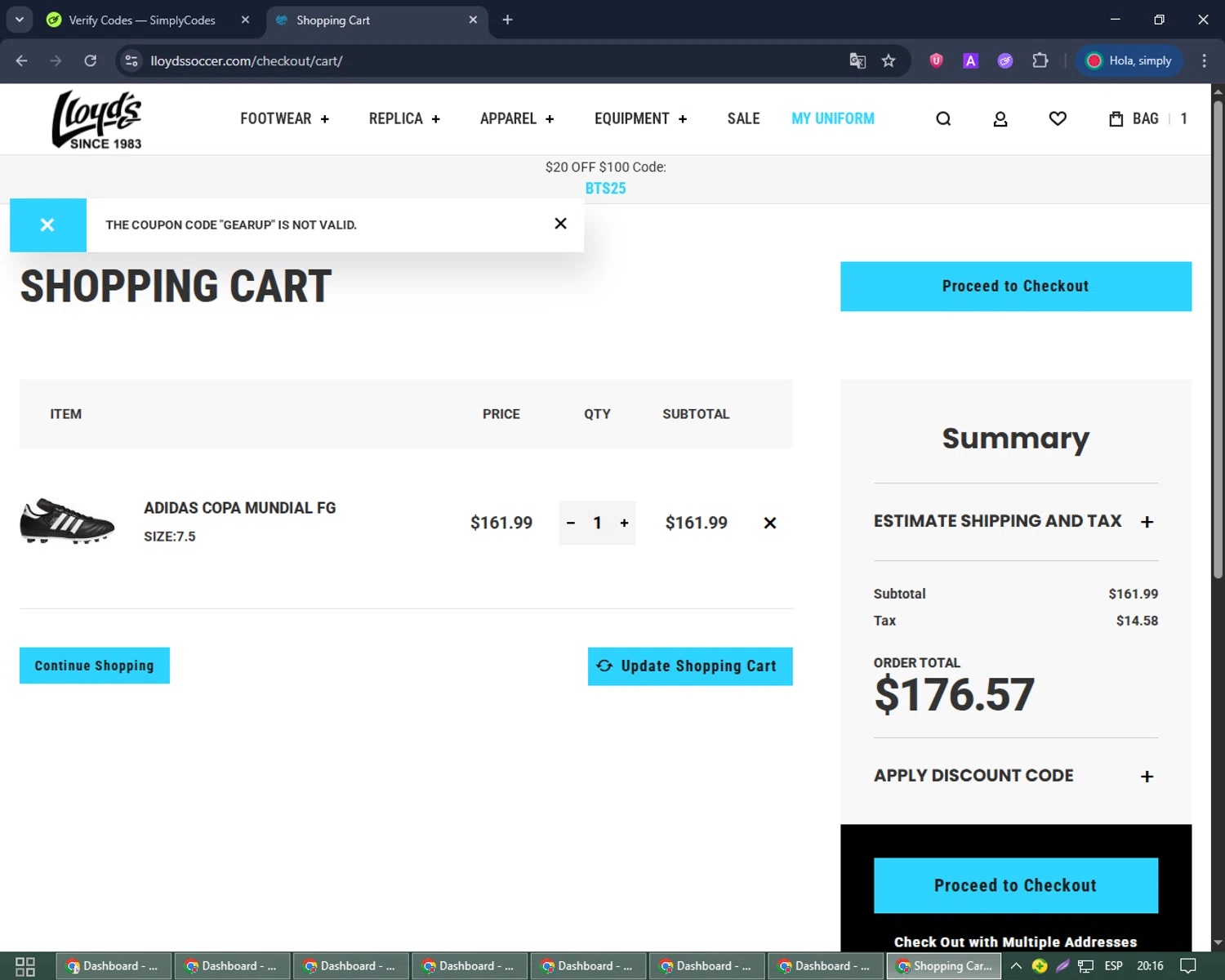Image resolution: width=1225 pixels, height=980 pixels.
Task: Click the network icon in the system tray
Action: (x=1085, y=966)
